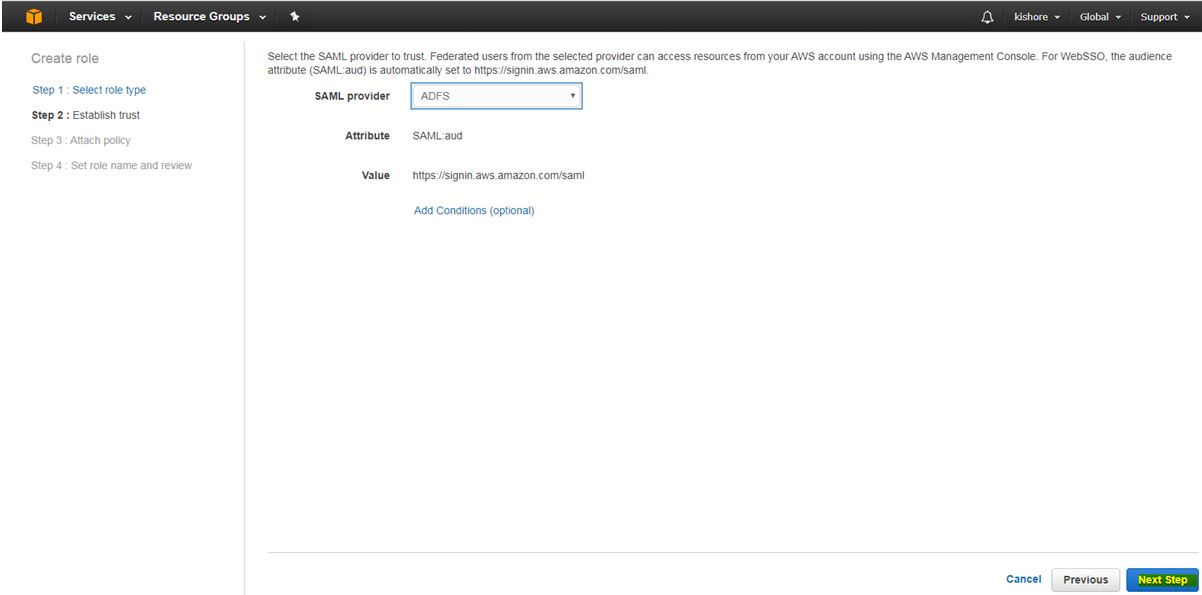Click the AWS cube logo icon
This screenshot has height=595, width=1202.
(34, 16)
